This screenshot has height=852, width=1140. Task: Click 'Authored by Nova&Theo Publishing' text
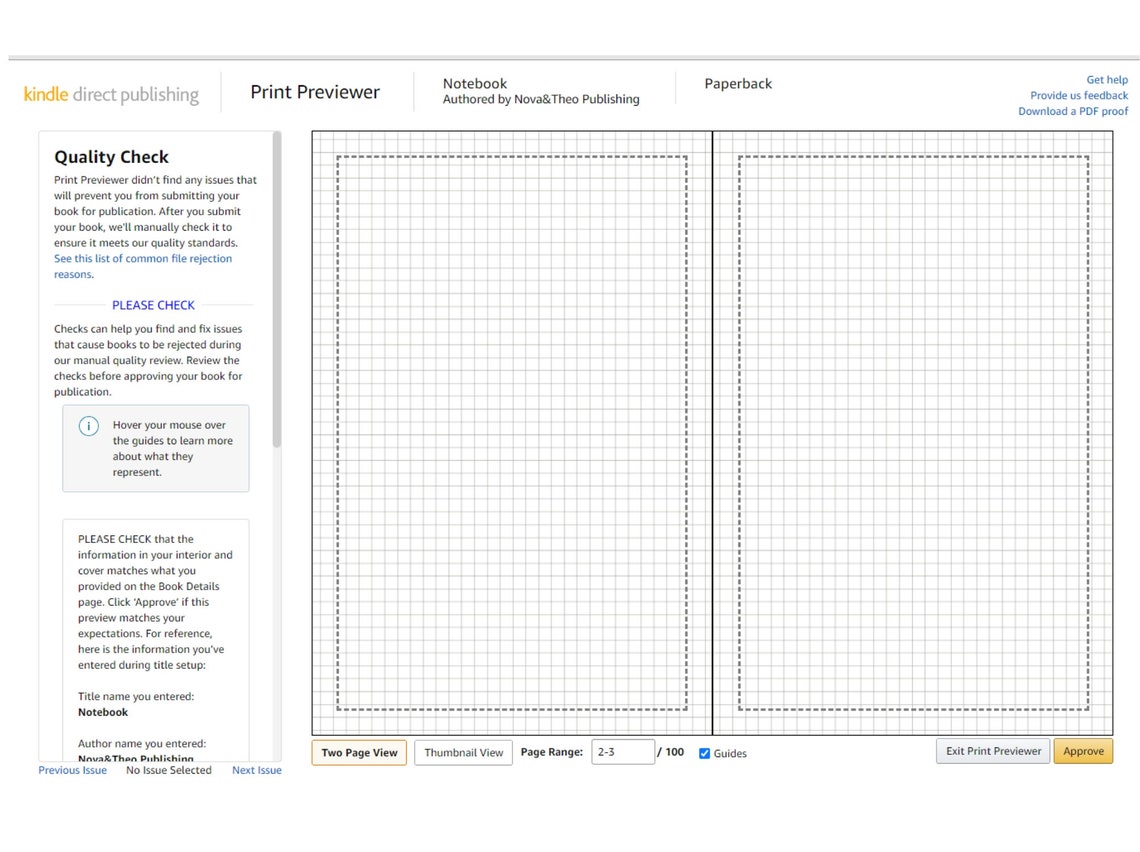point(541,100)
